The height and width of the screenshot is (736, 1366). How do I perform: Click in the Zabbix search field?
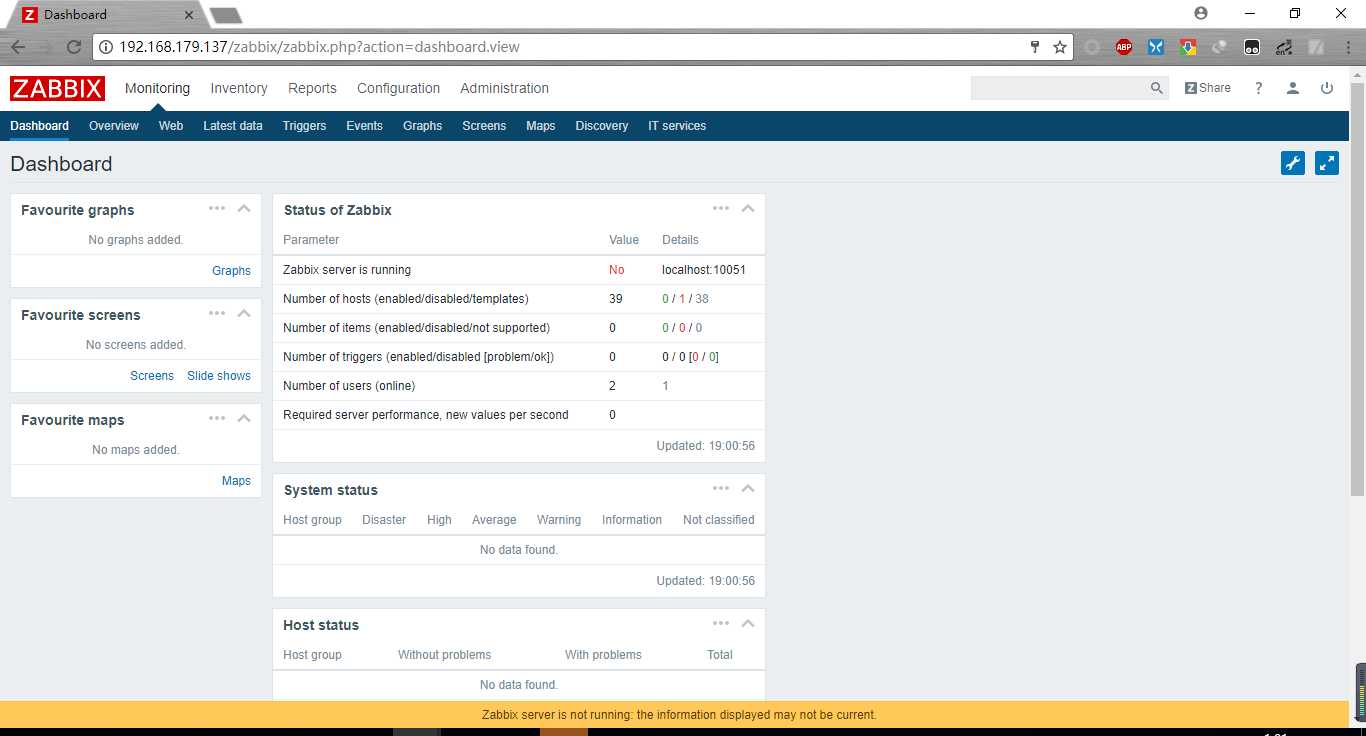(1059, 88)
